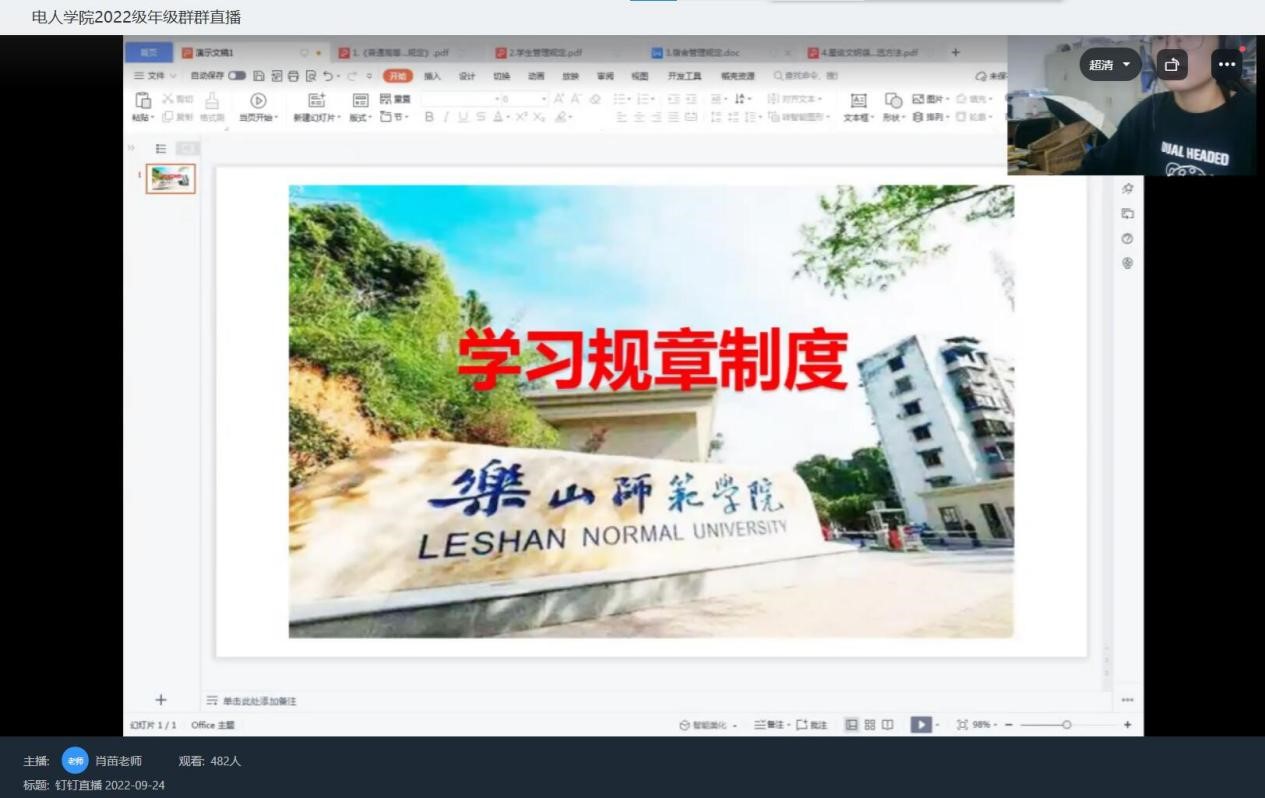Apply Strikethrough formatting with S icon

click(x=481, y=117)
